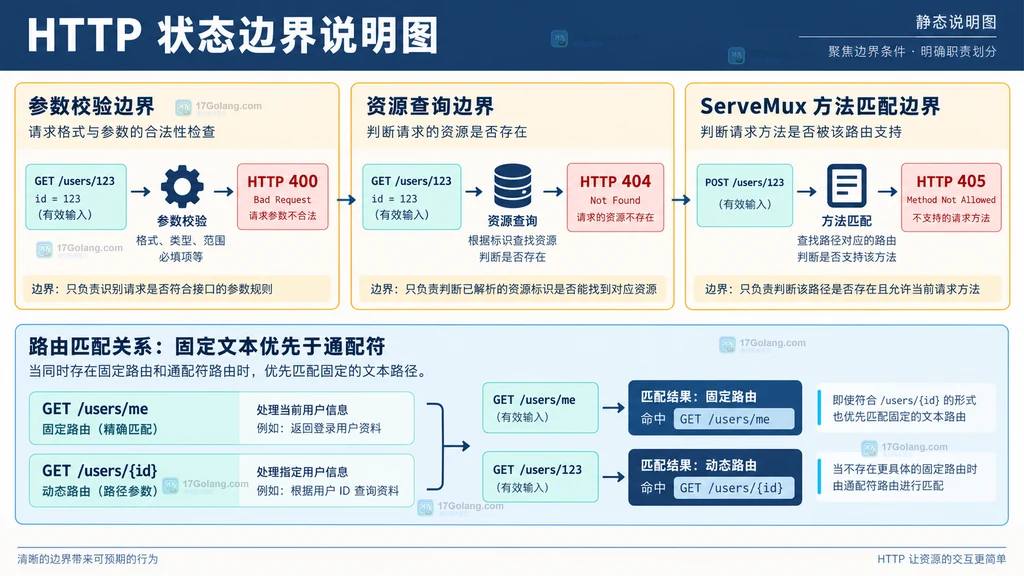
Task: Click the GET /users/me (有效输入) request box
Action: click(x=540, y=408)
